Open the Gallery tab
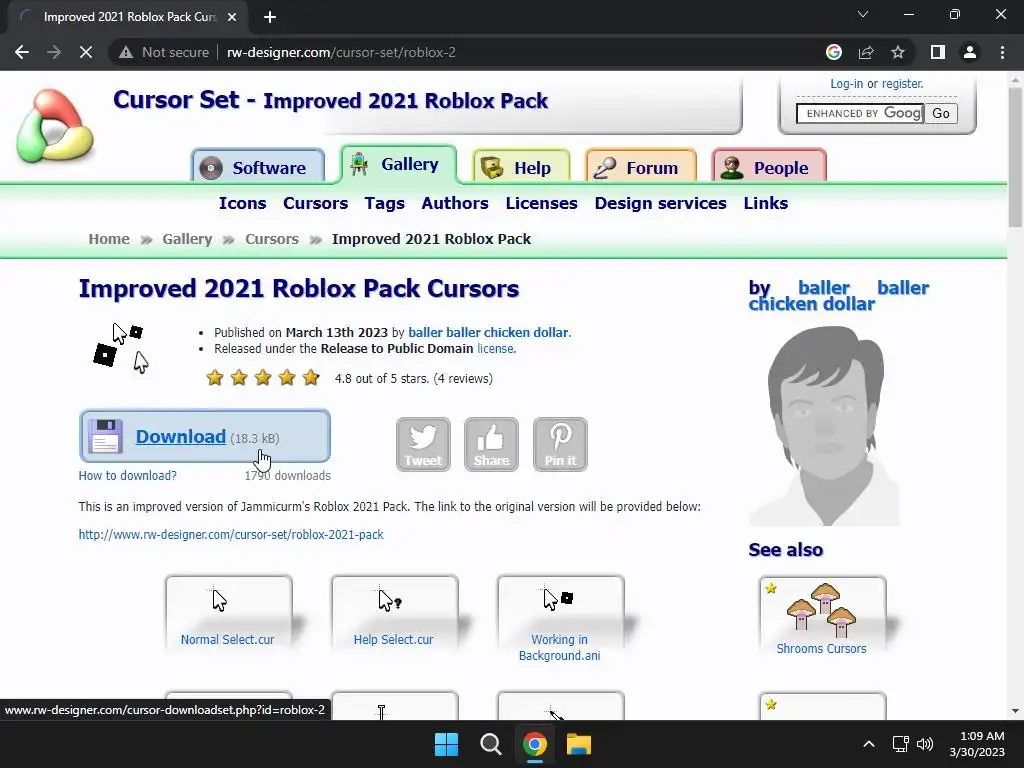The image size is (1024, 768). coord(398,165)
